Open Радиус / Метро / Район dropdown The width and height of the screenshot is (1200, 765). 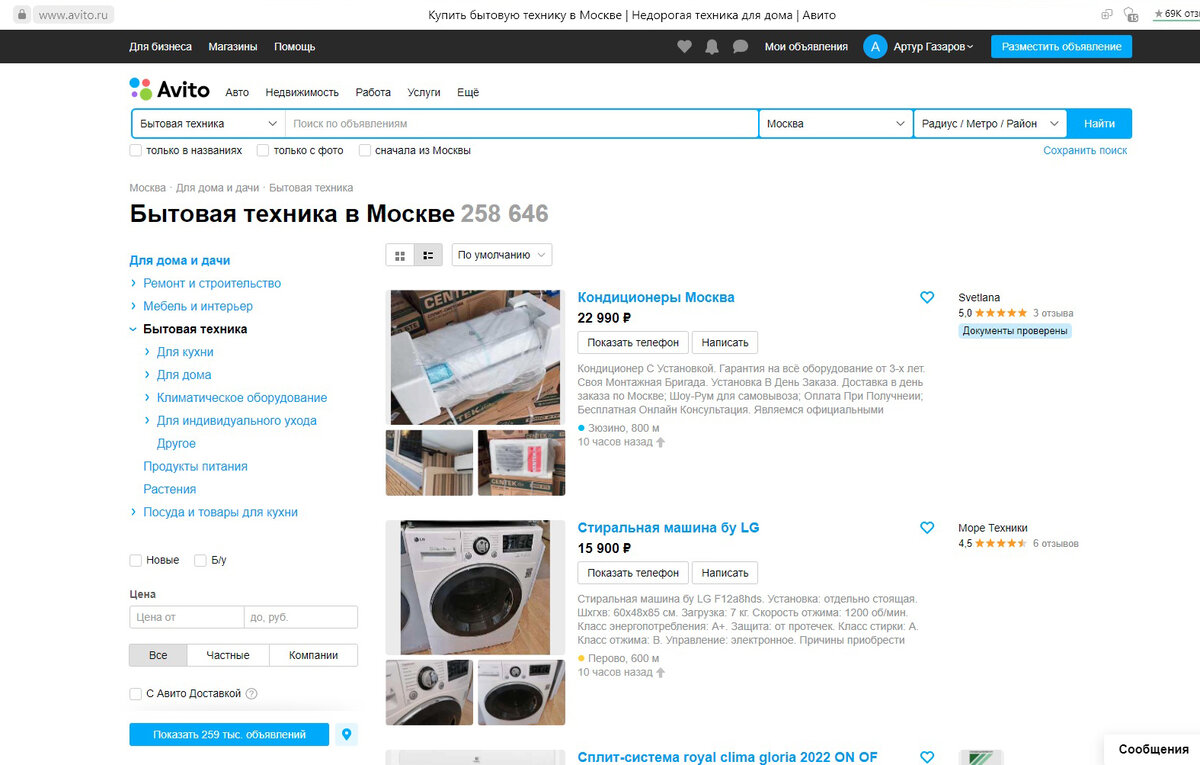click(x=990, y=124)
